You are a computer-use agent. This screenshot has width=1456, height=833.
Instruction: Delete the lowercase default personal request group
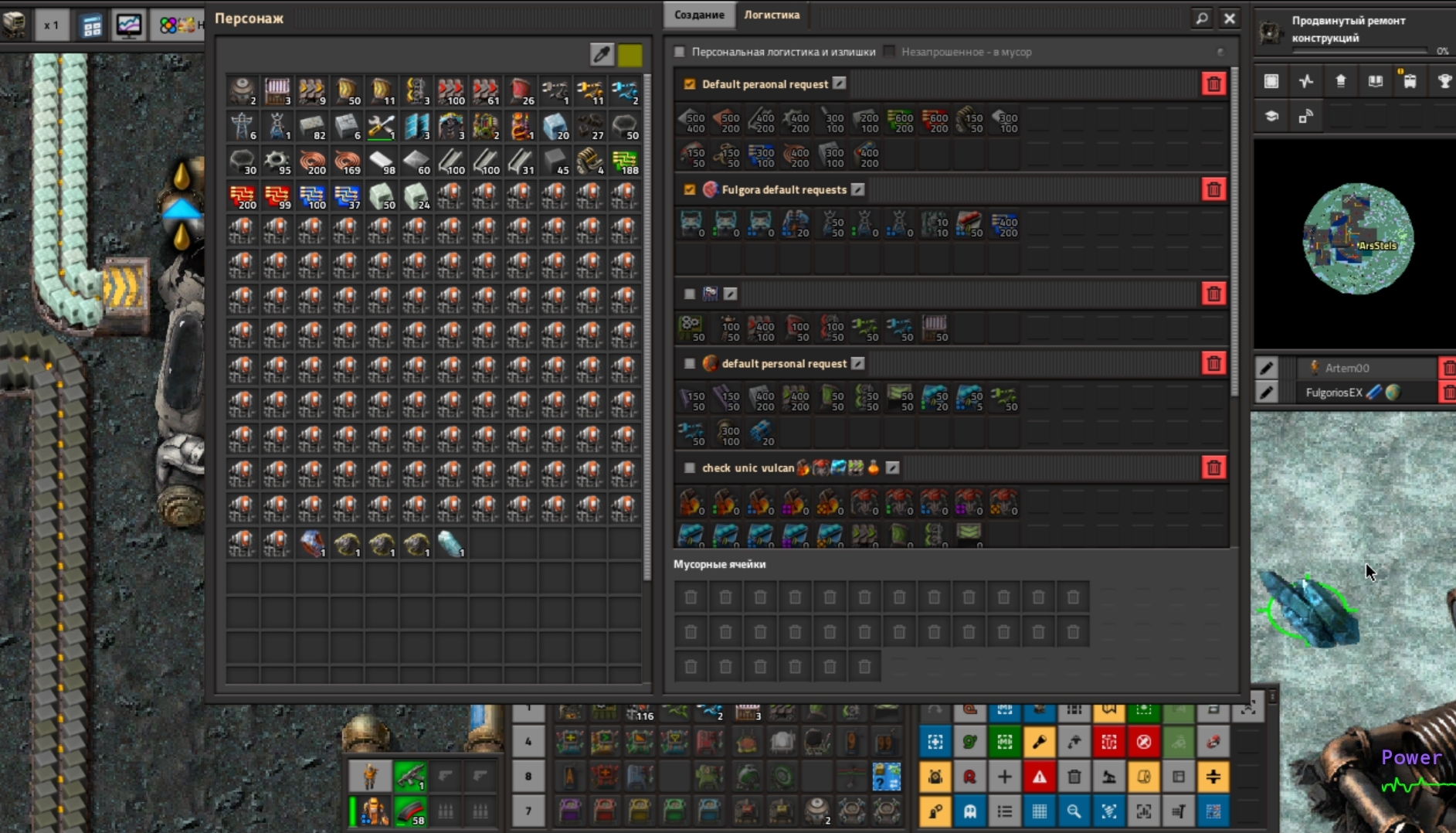pos(1213,363)
